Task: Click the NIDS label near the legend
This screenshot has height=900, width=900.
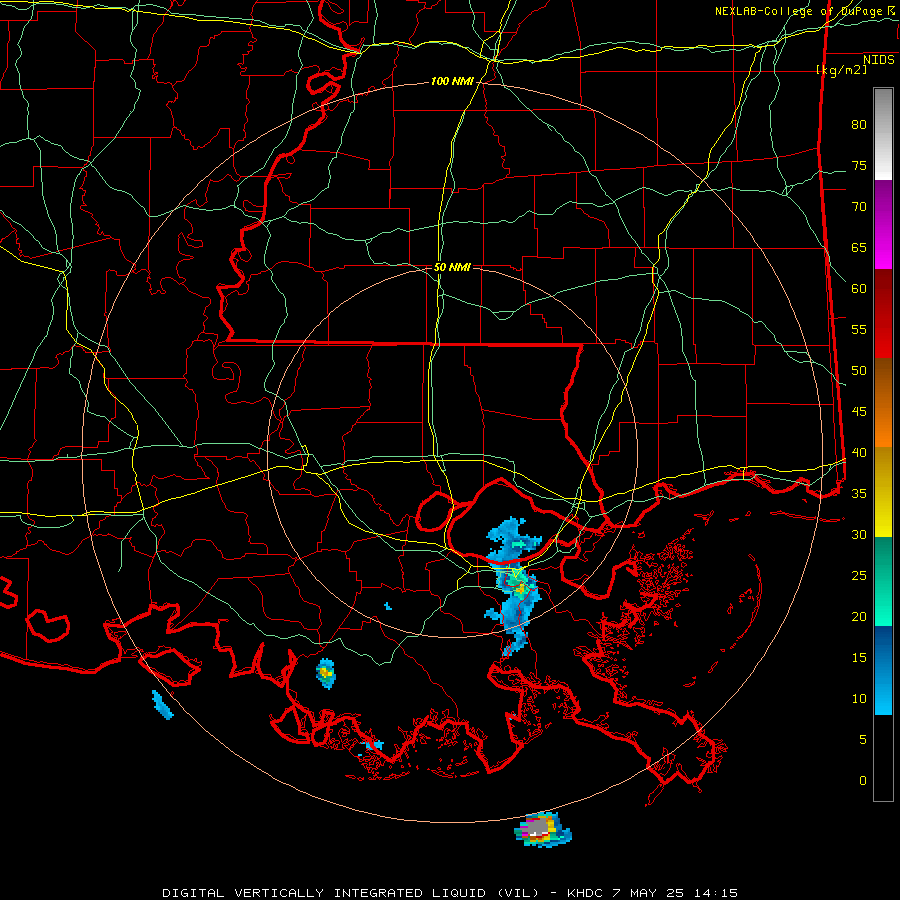Action: pyautogui.click(x=878, y=60)
